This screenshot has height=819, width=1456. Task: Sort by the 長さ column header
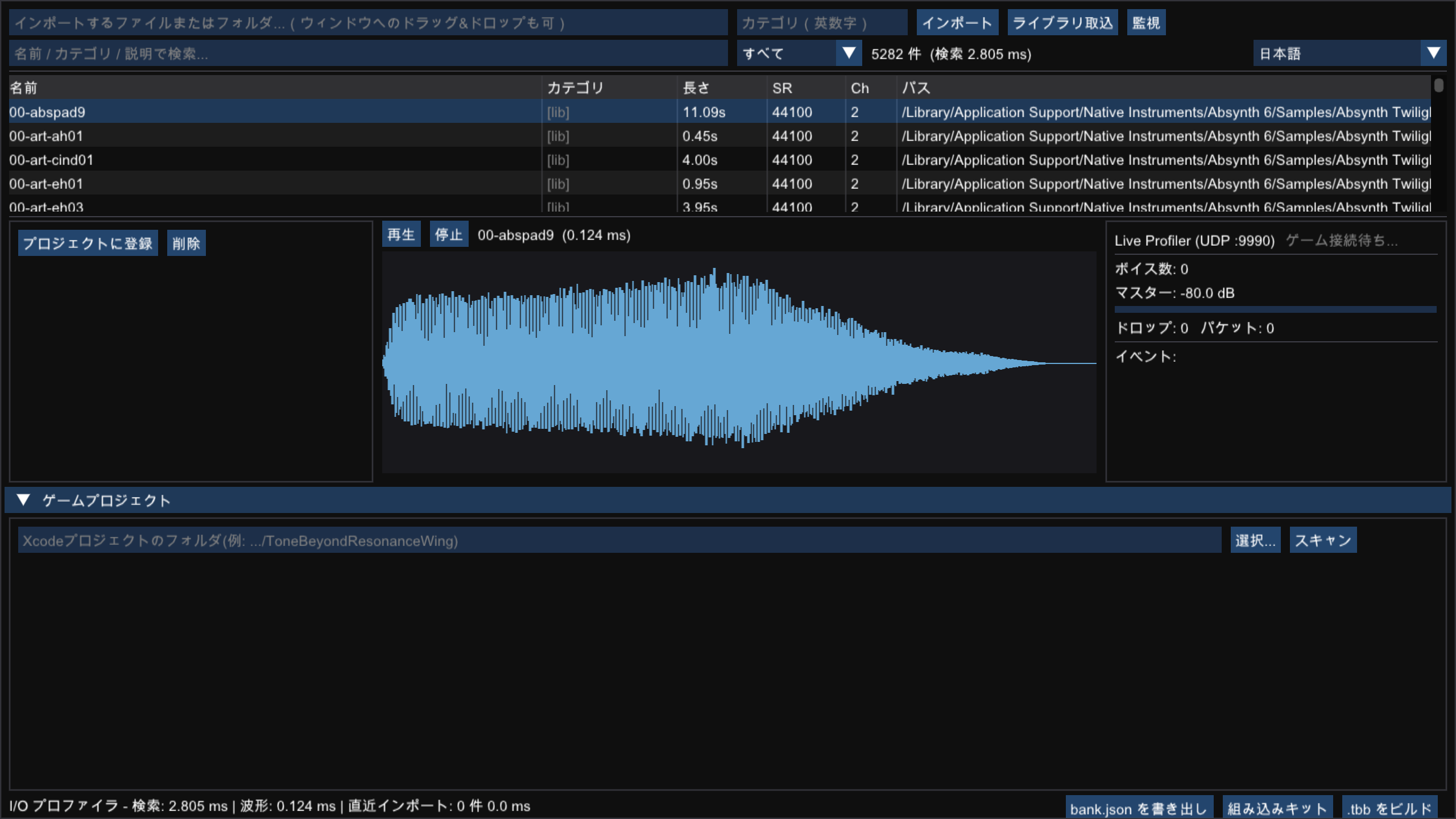pos(722,88)
